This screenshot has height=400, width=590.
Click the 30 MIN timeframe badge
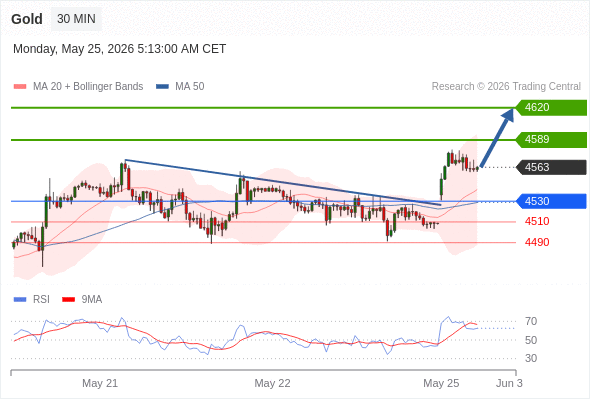pyautogui.click(x=76, y=19)
